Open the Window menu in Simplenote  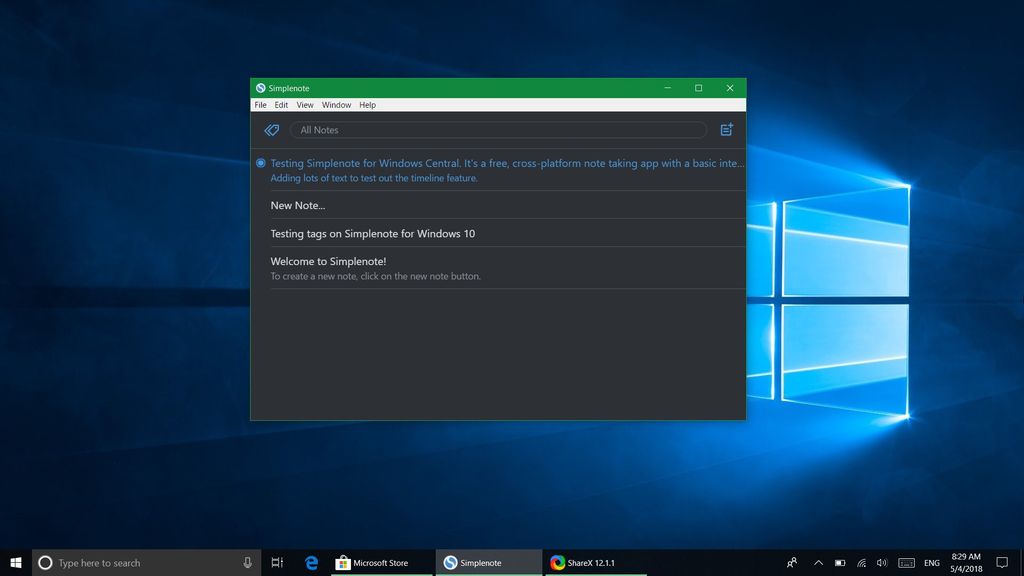[x=336, y=104]
